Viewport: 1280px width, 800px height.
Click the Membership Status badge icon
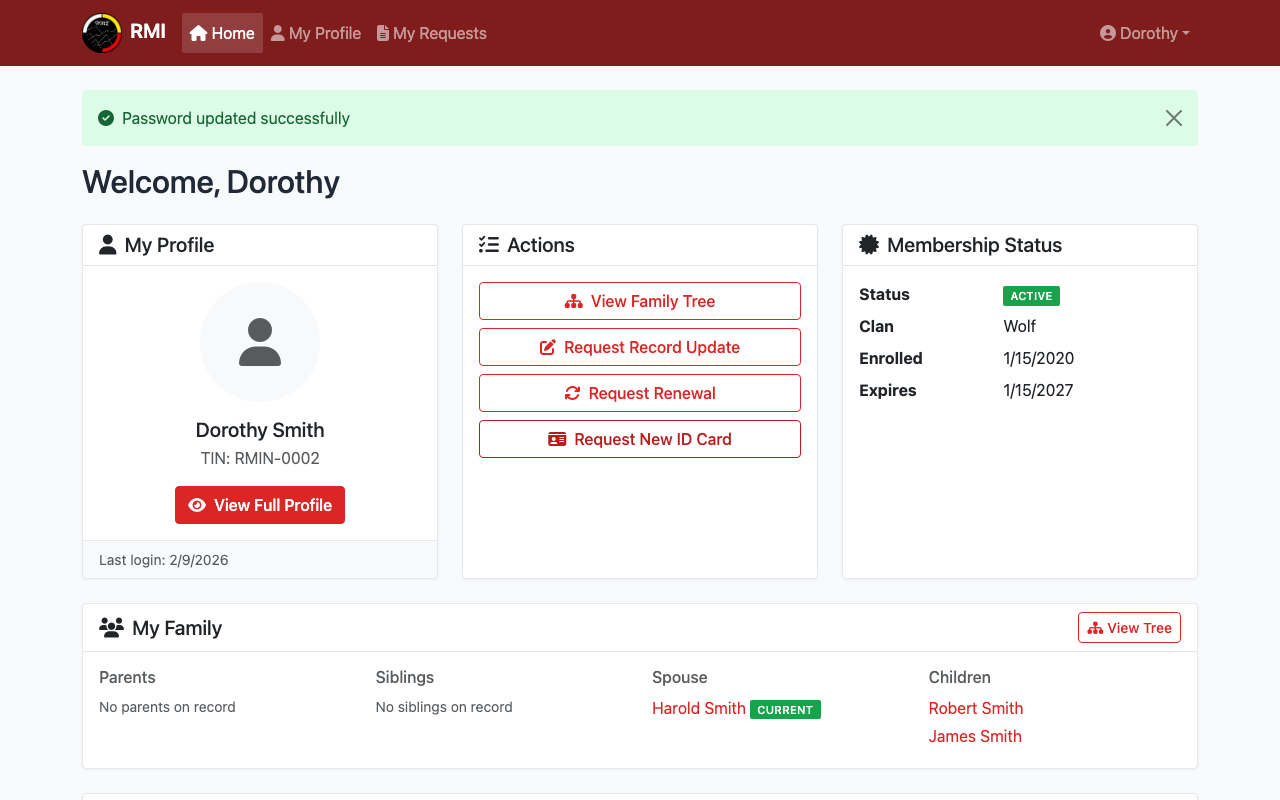tap(869, 245)
